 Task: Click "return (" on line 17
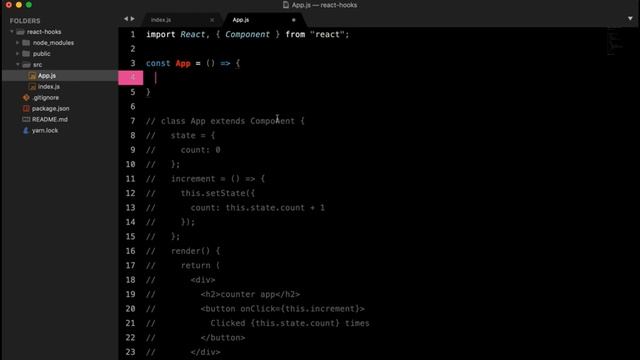coord(200,265)
